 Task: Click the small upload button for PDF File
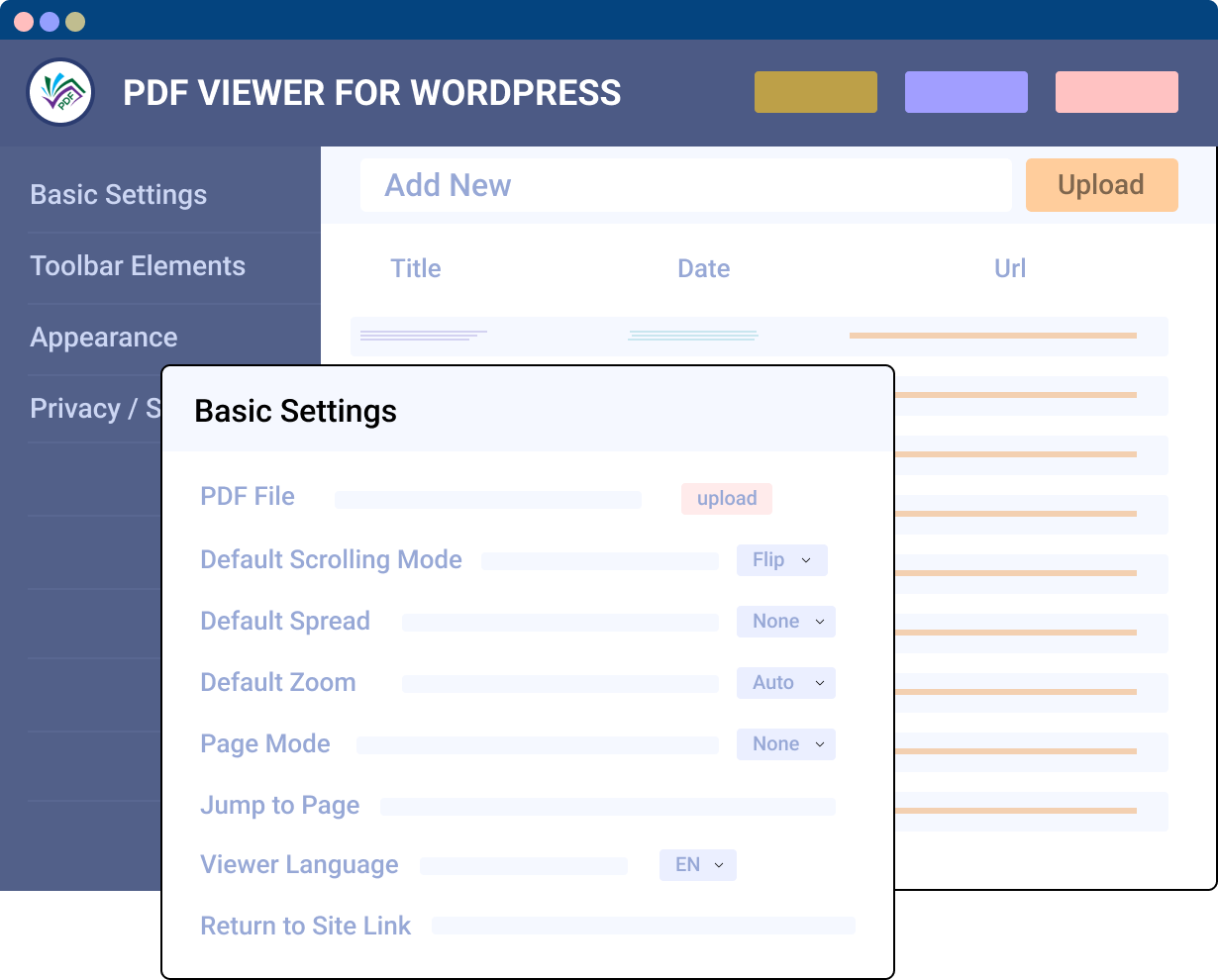[727, 499]
